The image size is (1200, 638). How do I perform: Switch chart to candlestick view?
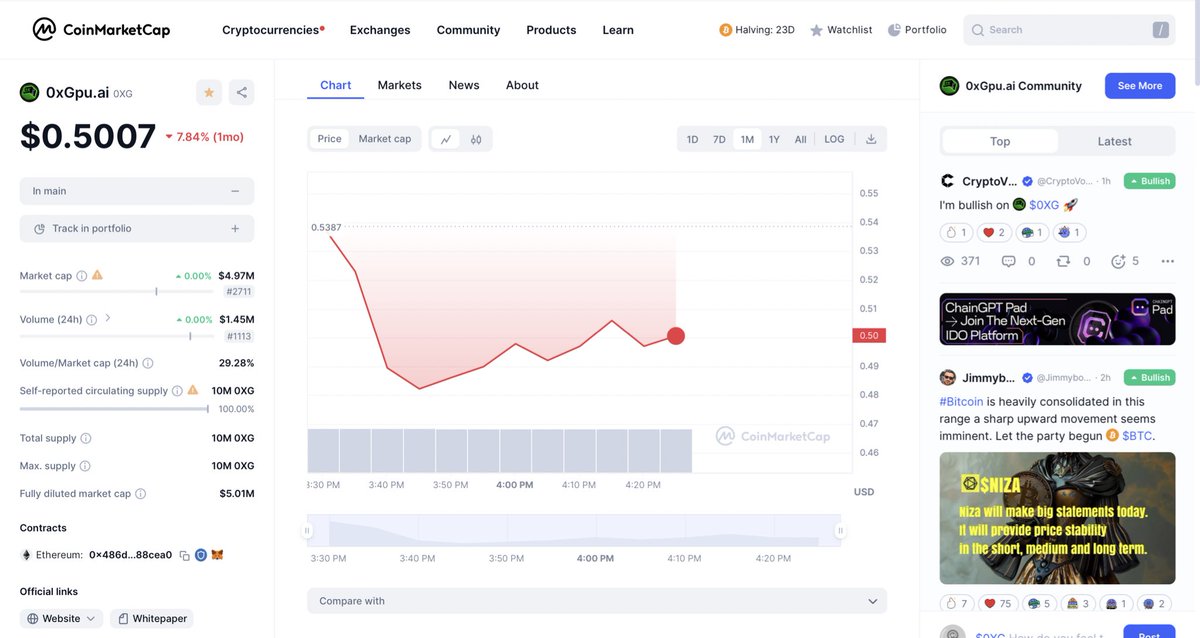476,139
